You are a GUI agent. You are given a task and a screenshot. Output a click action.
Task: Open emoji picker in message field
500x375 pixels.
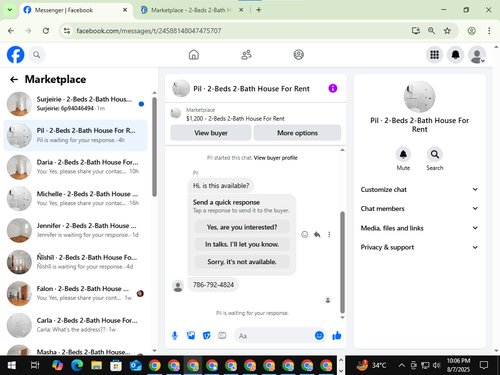[319, 336]
